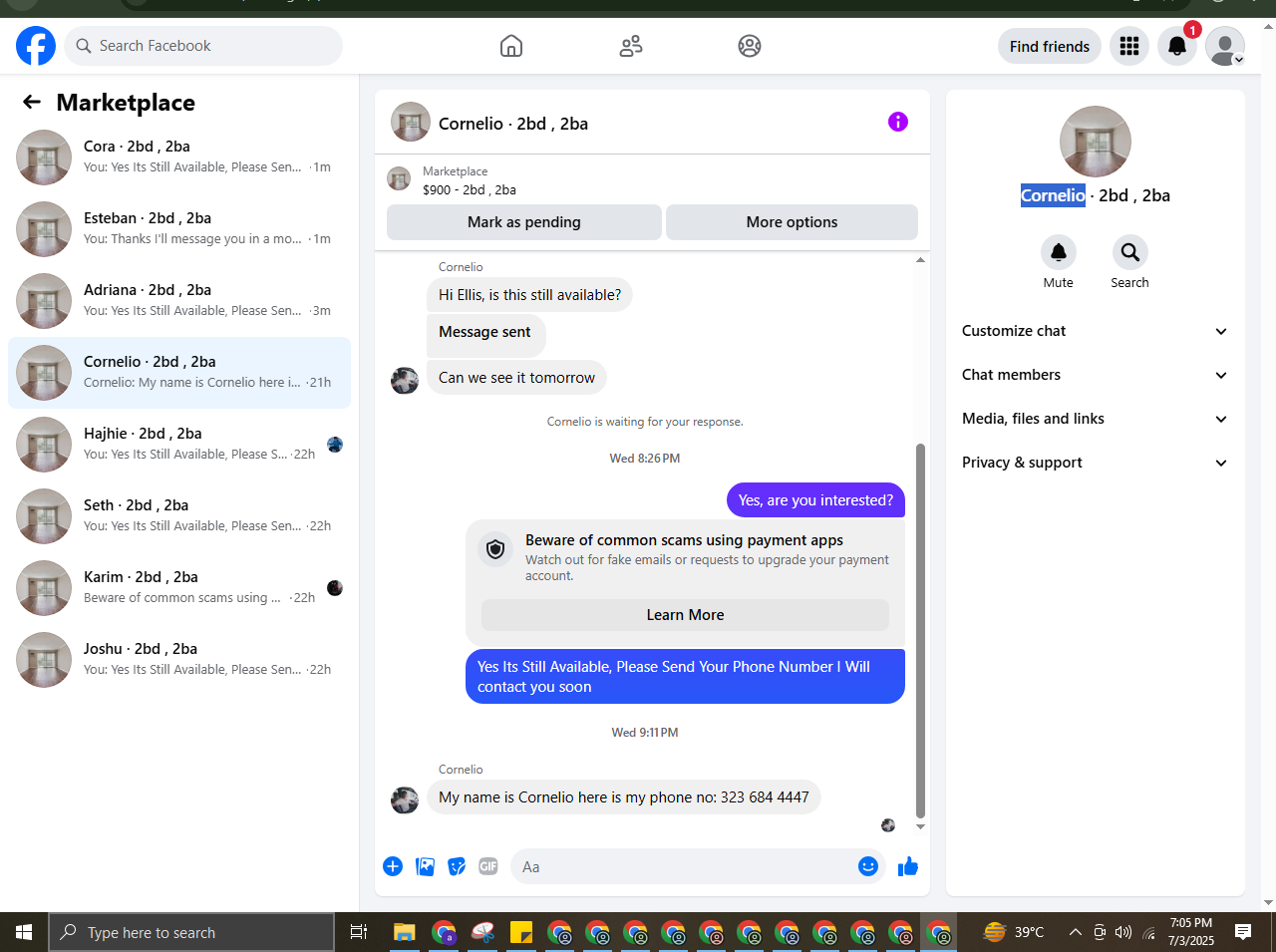Click the 'Yes, are you interested?' message bubble
Image resolution: width=1276 pixels, height=952 pixels.
pos(815,500)
